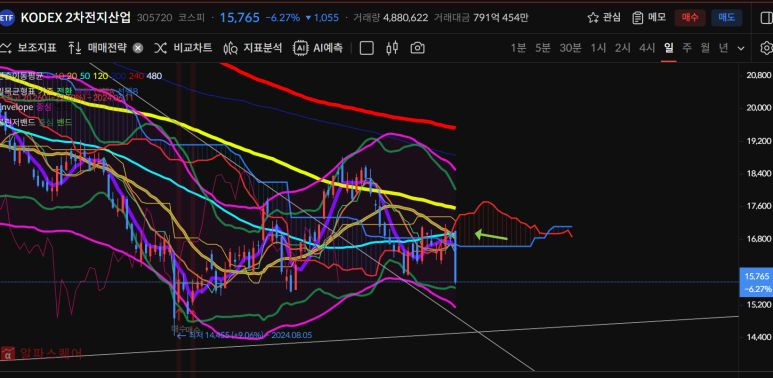Remove 매매전략 with the x icon
Image resolution: width=773 pixels, height=378 pixels.
coord(138,48)
